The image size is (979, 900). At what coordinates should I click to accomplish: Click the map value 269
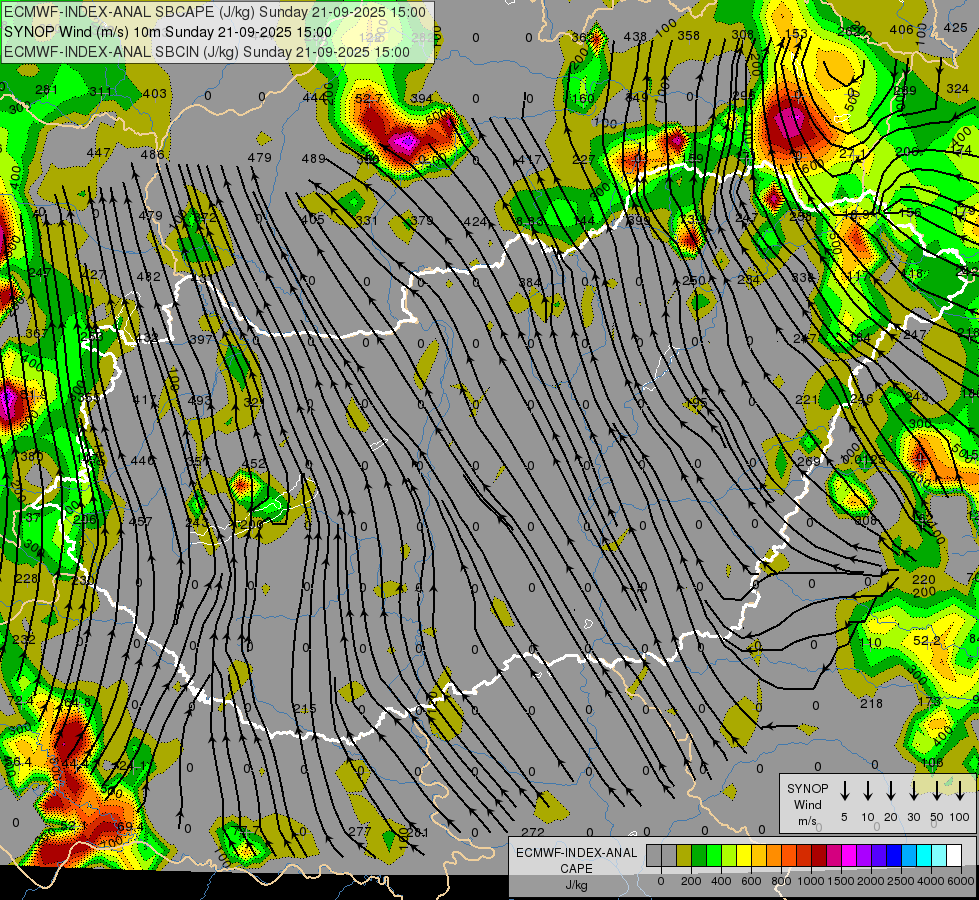(x=809, y=462)
